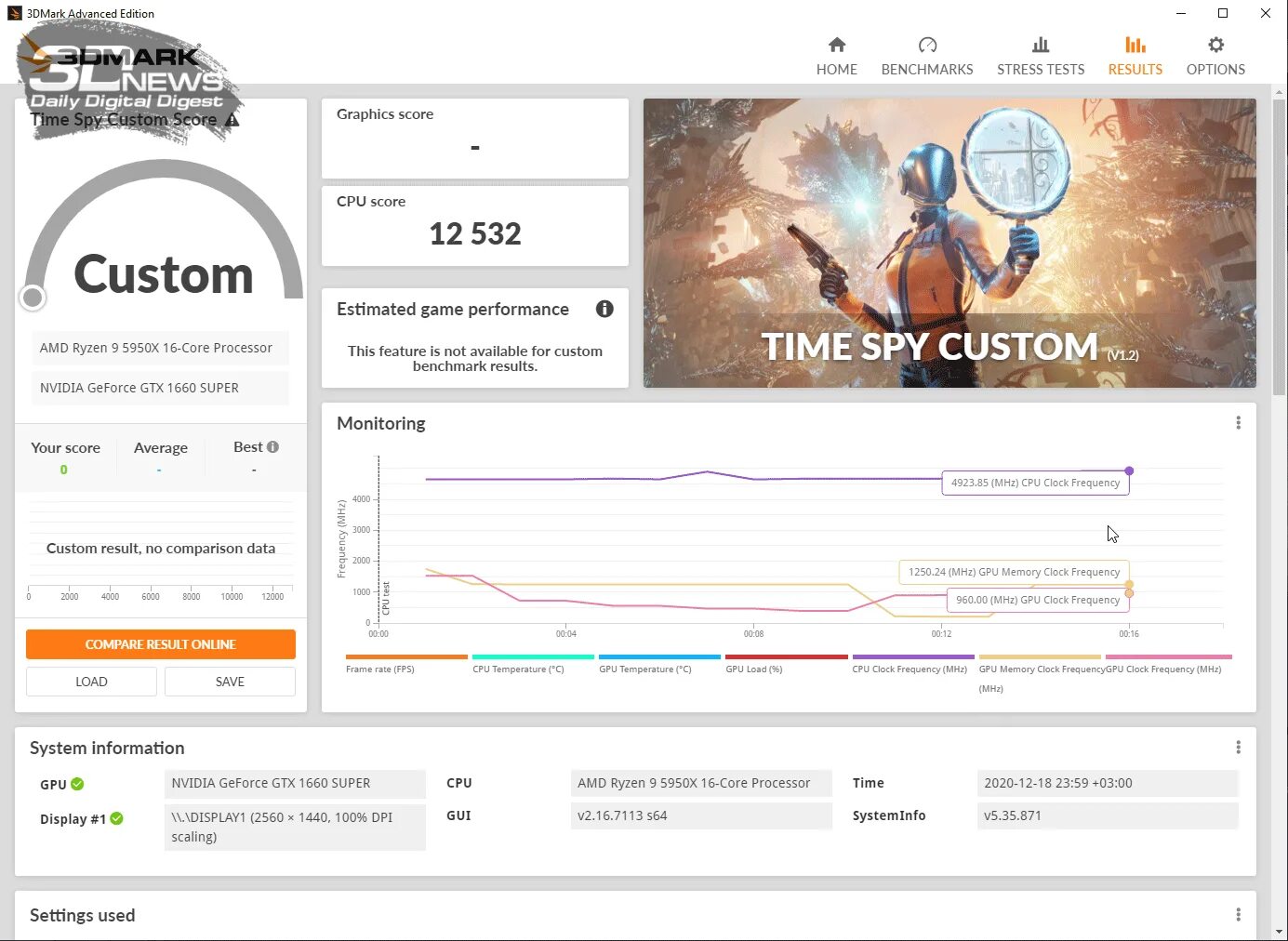Click the SAVE button
Image resolution: width=1288 pixels, height=941 pixels.
tap(230, 682)
